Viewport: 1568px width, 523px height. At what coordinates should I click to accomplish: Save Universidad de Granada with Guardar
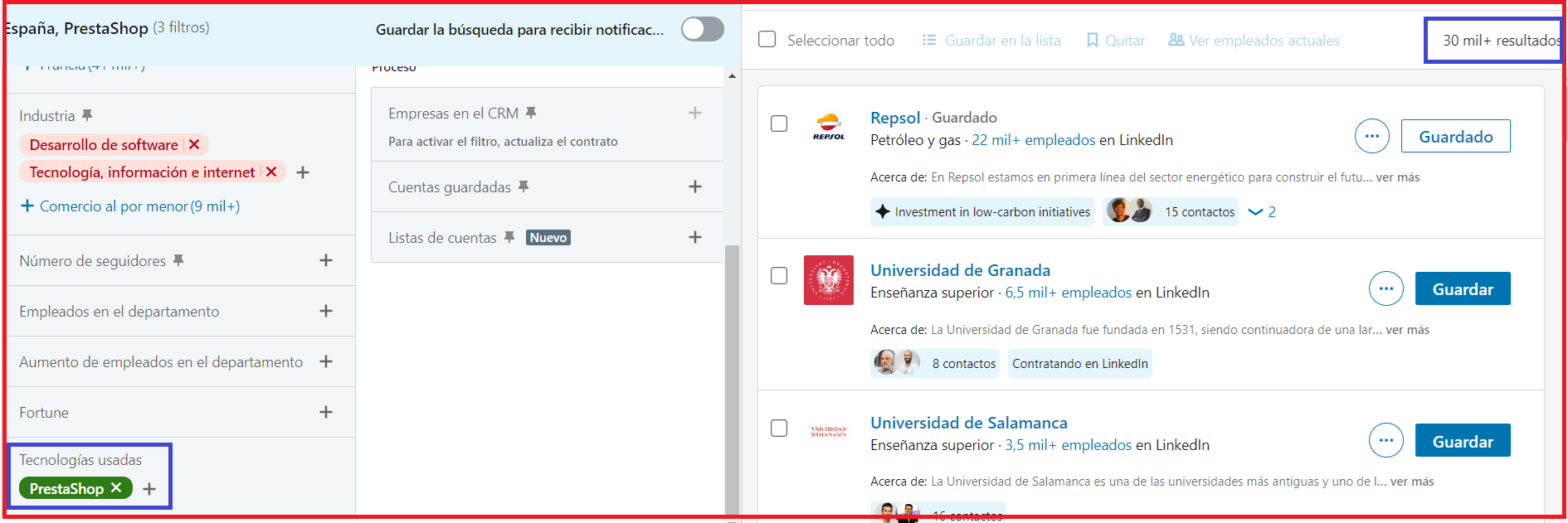(x=1463, y=288)
